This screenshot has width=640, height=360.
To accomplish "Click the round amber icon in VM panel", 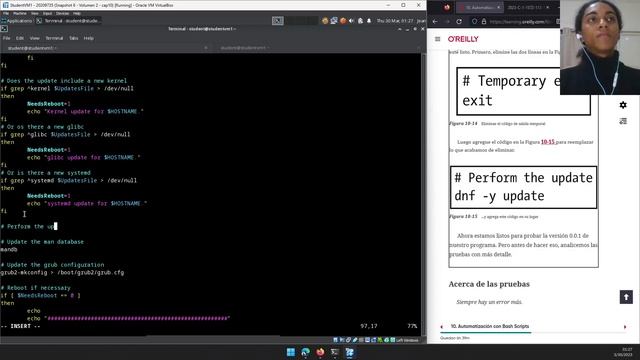I will pyautogui.click(x=325, y=21).
